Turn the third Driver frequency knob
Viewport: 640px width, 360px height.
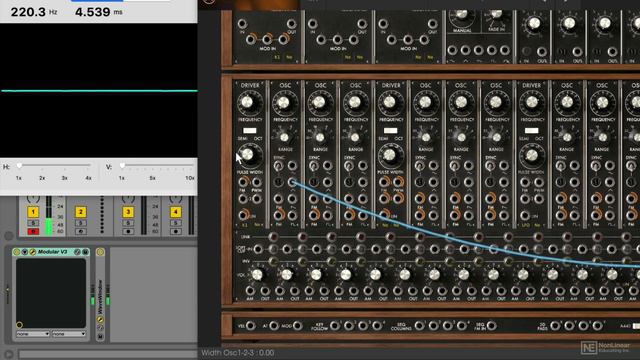click(x=531, y=102)
